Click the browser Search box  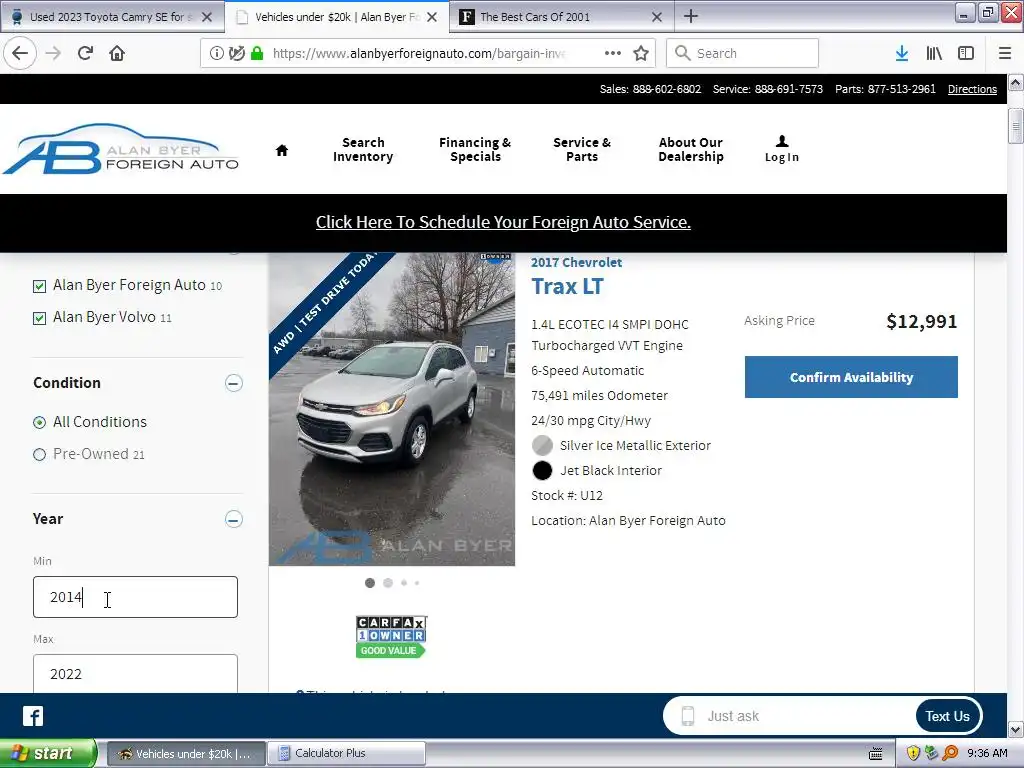click(742, 53)
